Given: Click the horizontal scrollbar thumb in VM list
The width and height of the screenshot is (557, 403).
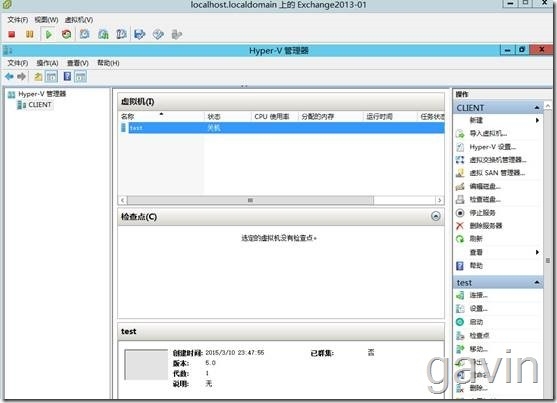Looking at the screenshot, I should [250, 200].
